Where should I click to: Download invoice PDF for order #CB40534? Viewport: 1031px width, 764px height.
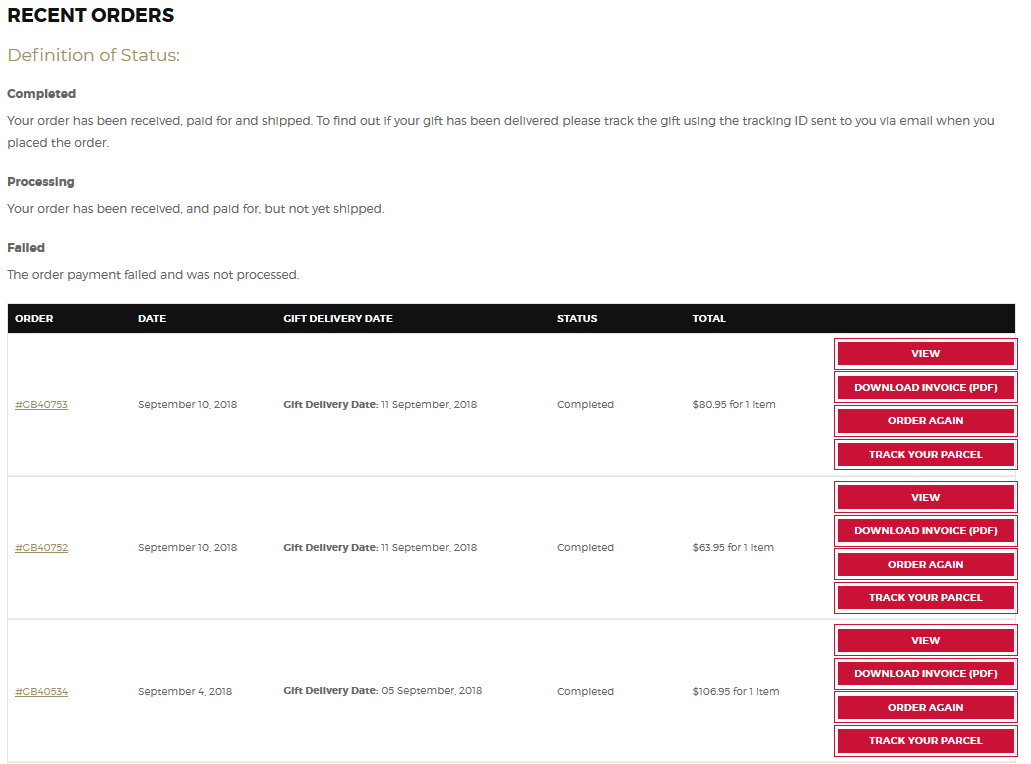tap(925, 674)
